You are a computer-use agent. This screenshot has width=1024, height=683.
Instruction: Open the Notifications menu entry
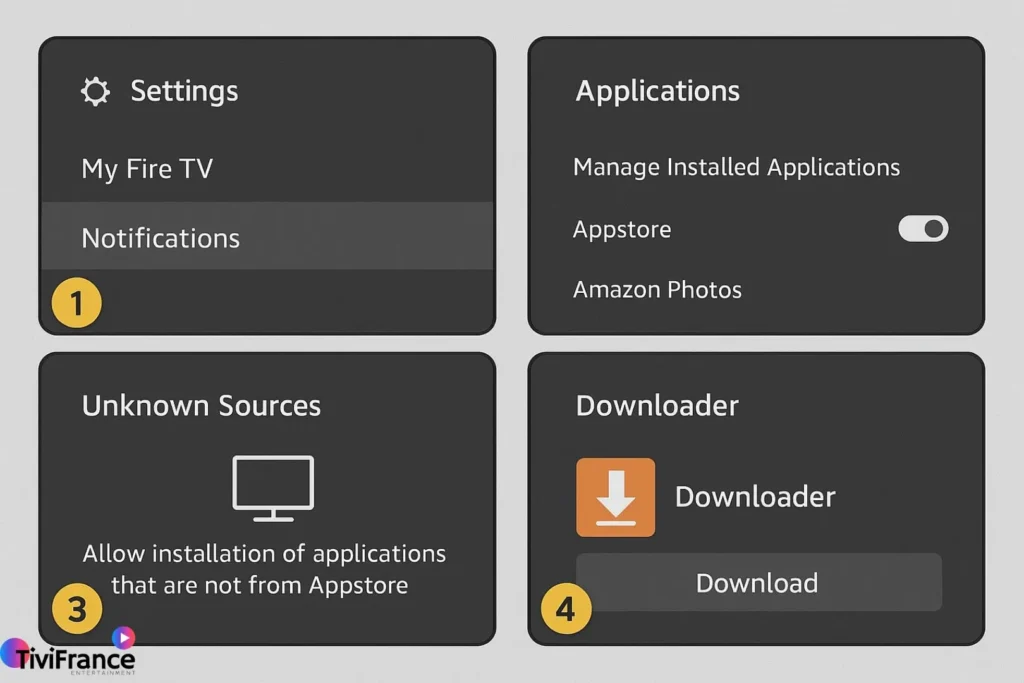tap(160, 238)
